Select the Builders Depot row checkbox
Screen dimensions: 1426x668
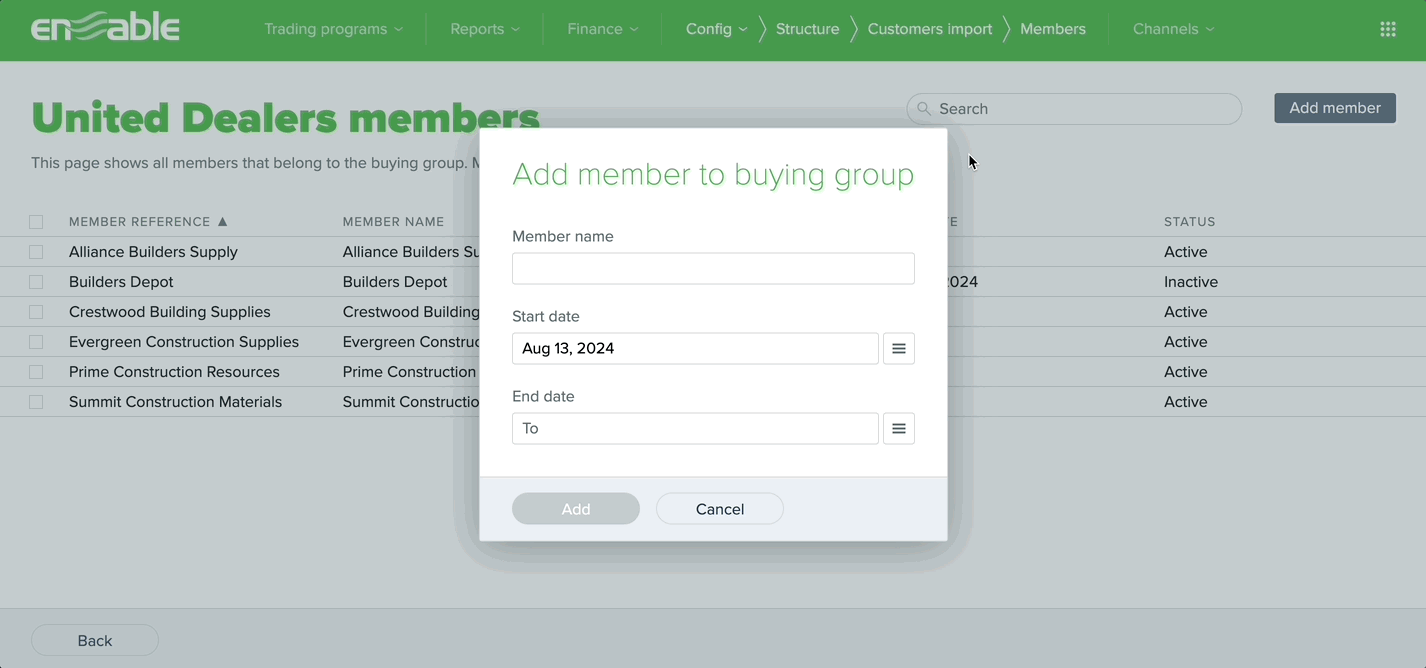click(36, 282)
